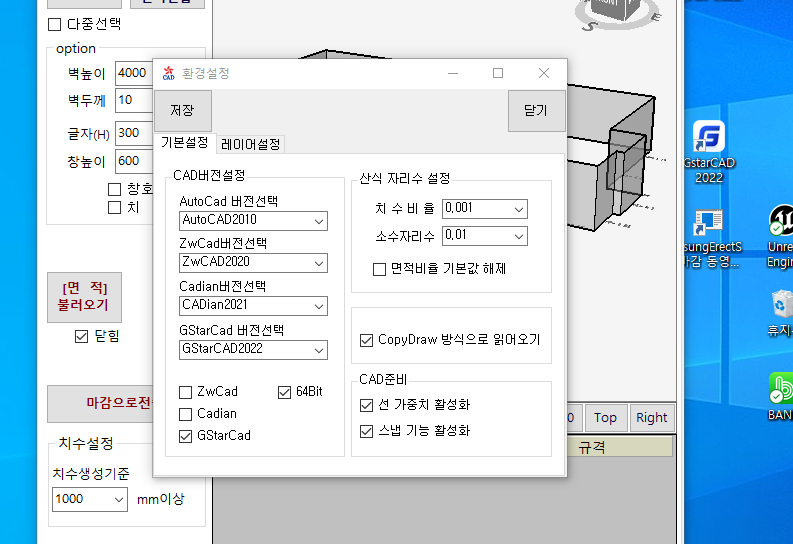Launch the BAND desktop app icon

(x=781, y=389)
